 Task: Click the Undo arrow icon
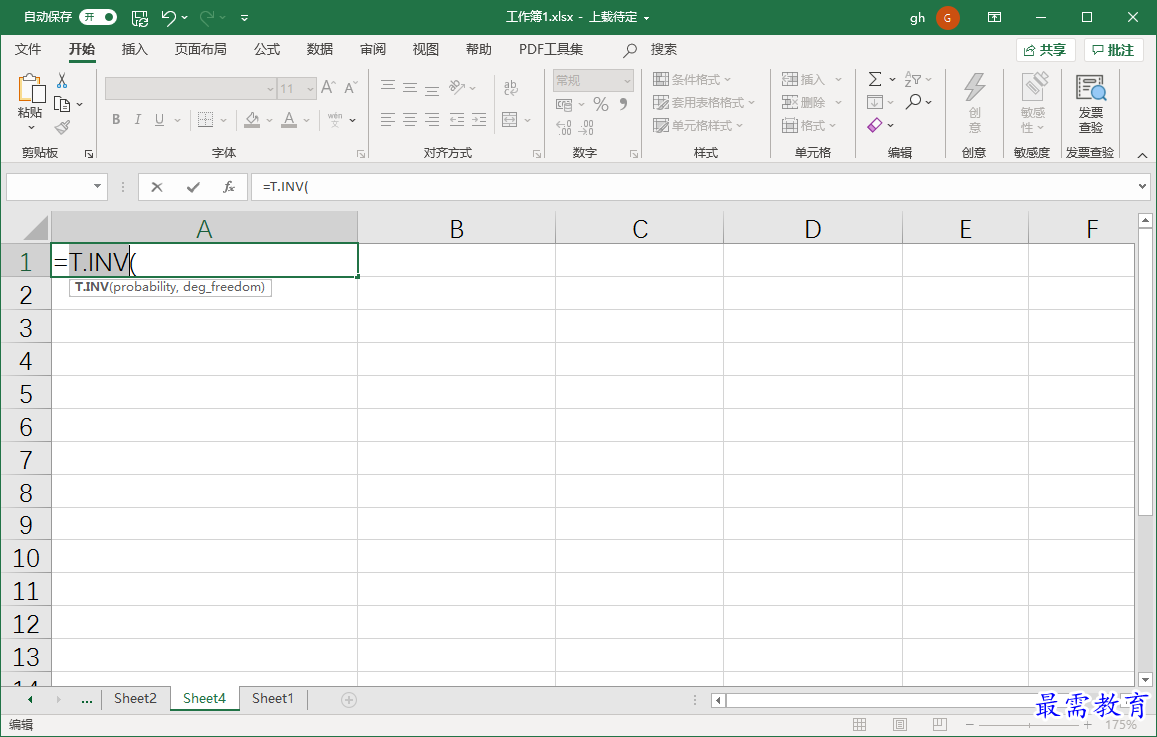pos(168,18)
